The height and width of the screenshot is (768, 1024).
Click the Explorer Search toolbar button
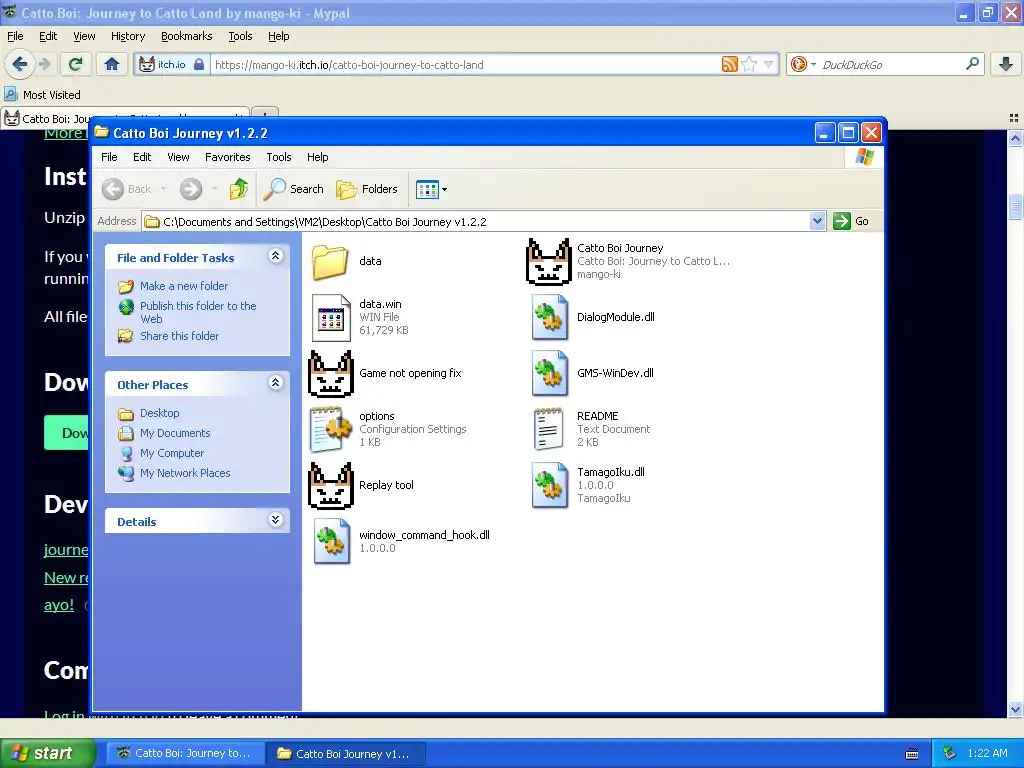coord(293,189)
